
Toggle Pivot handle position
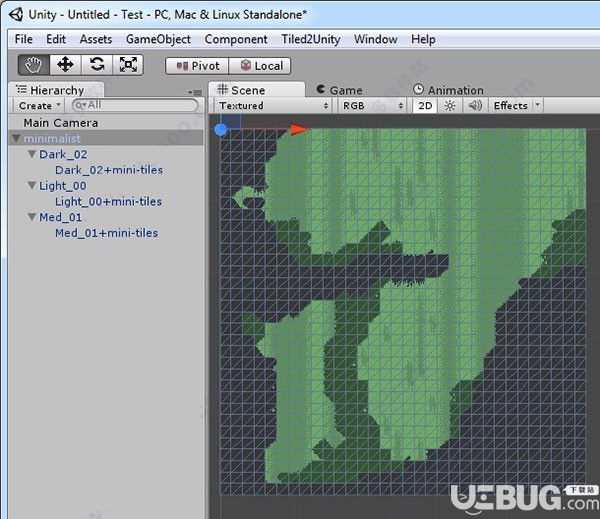(197, 66)
